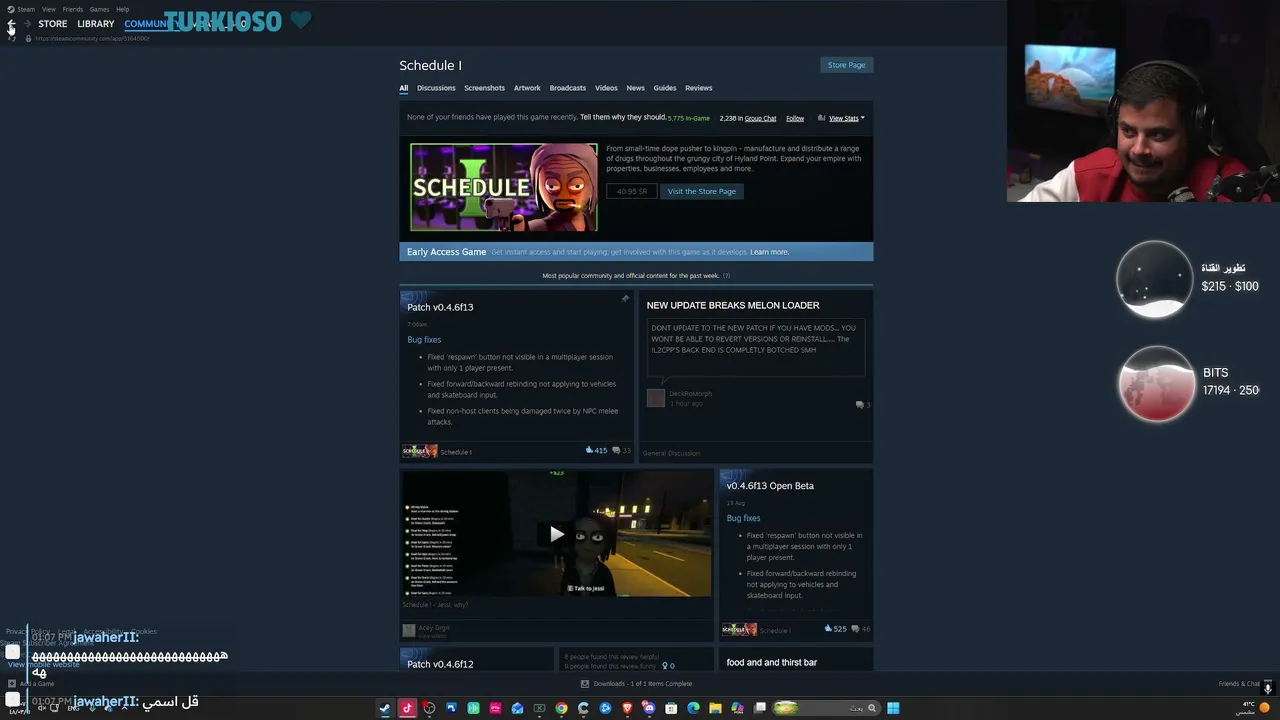Go to the COMMUNITY section
This screenshot has width=1280, height=720.
[150, 24]
